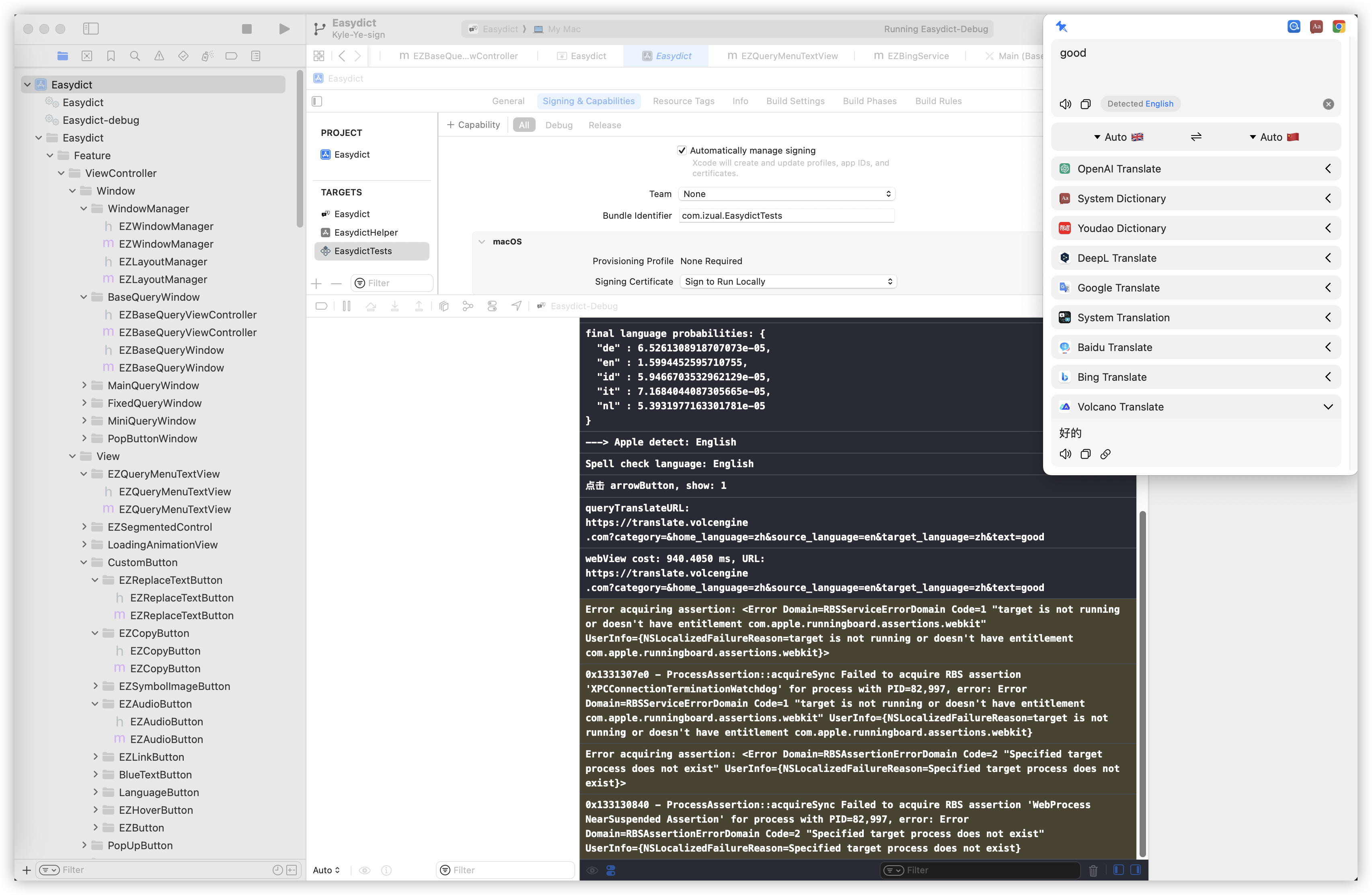Open the target language Auto dropdown
The image size is (1372, 895).
click(1273, 137)
